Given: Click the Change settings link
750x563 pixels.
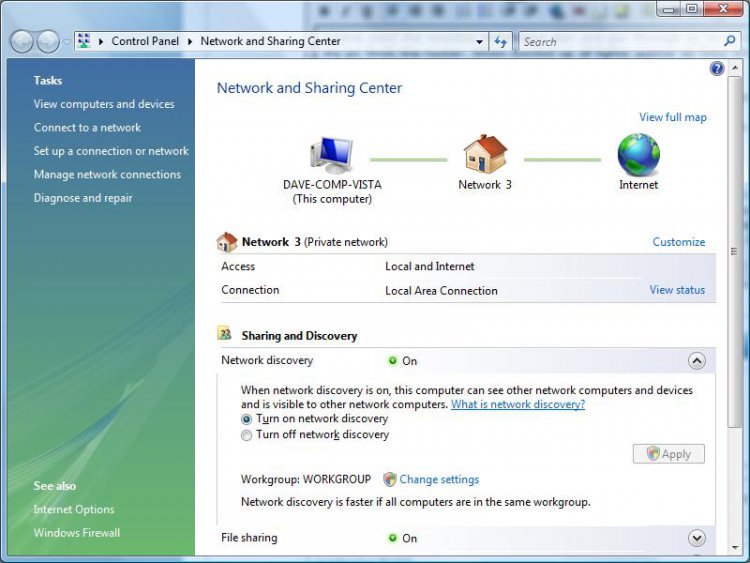Looking at the screenshot, I should tap(439, 479).
